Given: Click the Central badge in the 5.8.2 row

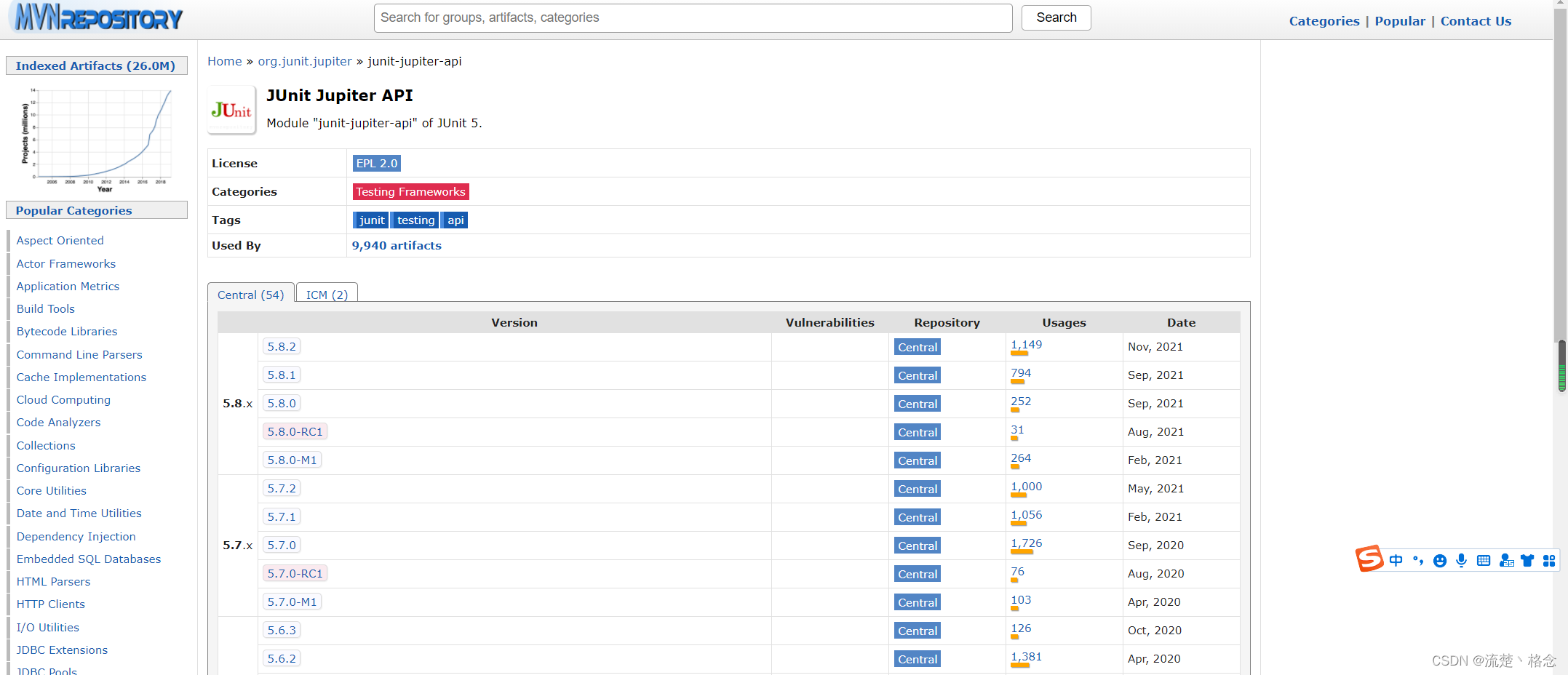Looking at the screenshot, I should click(x=917, y=347).
